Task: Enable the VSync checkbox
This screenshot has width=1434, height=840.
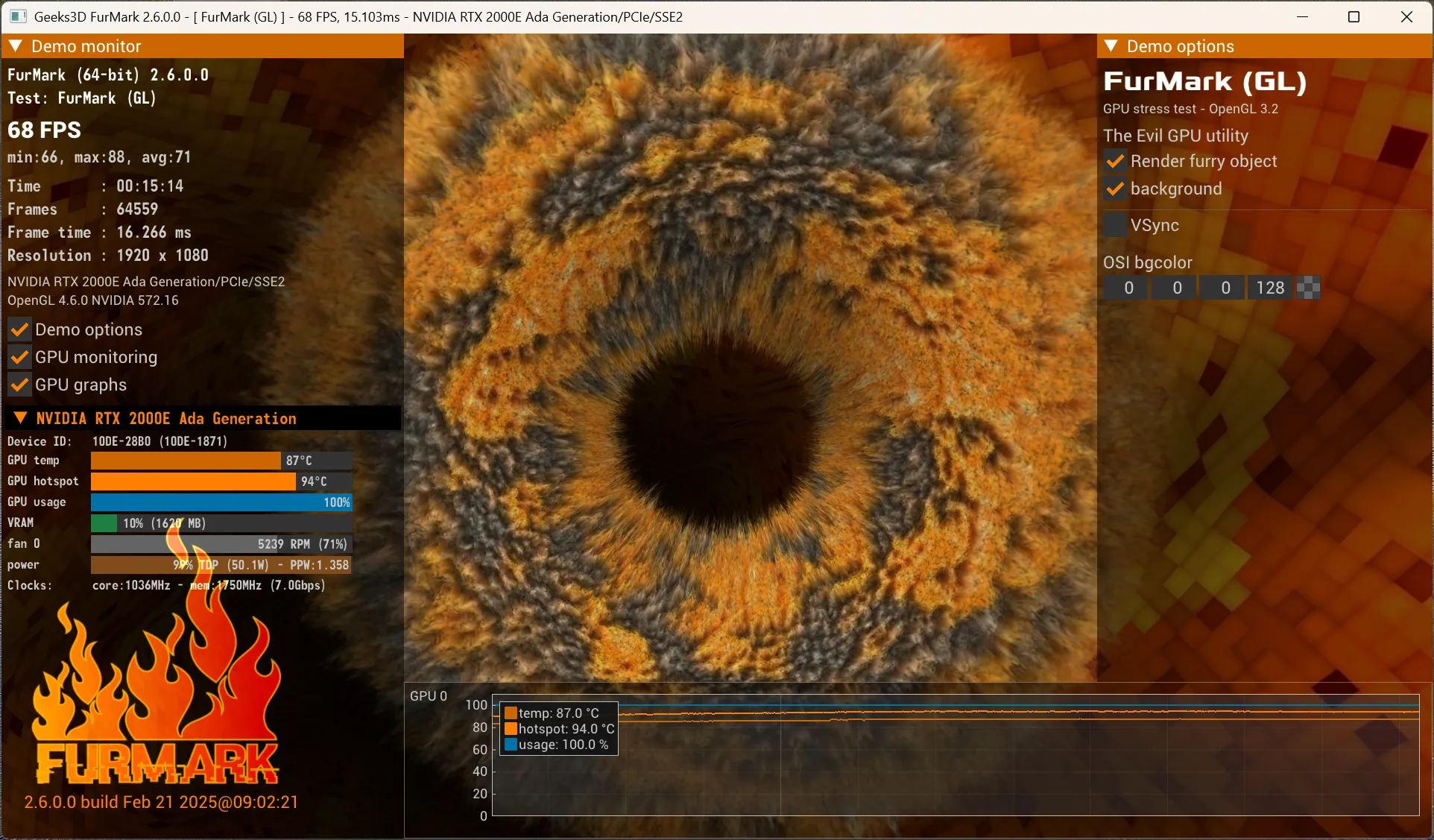Action: coord(1115,225)
